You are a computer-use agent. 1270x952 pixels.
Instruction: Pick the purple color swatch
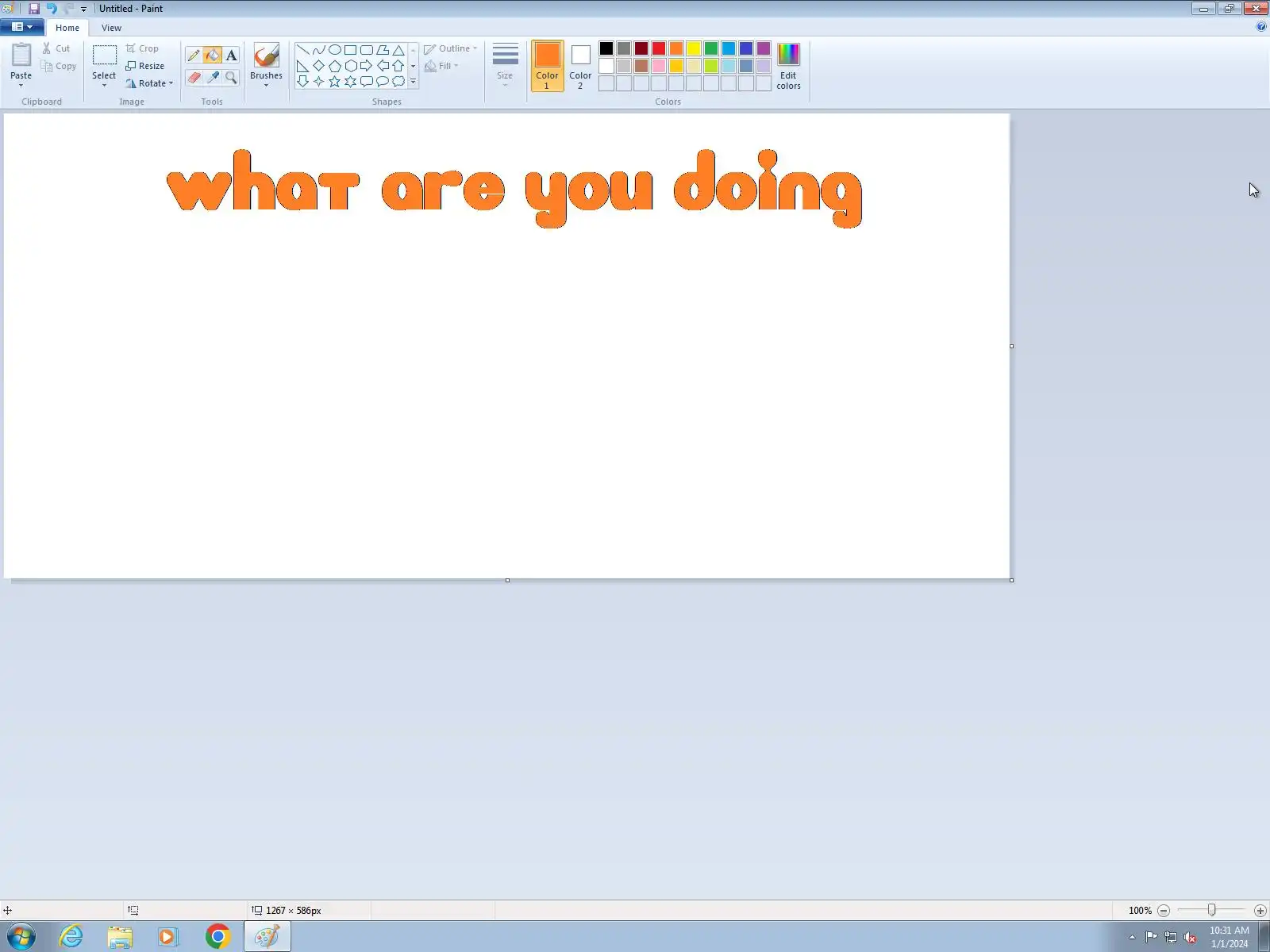[x=764, y=48]
